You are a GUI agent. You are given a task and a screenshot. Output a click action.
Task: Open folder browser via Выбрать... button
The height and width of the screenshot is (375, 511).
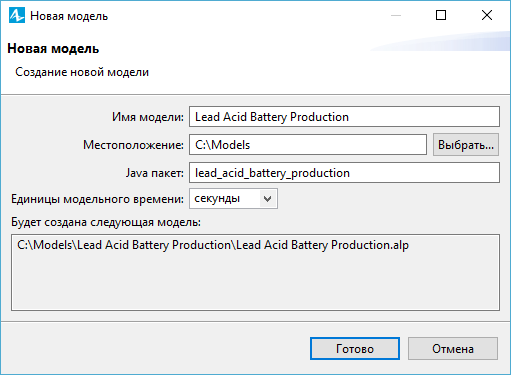point(466,145)
